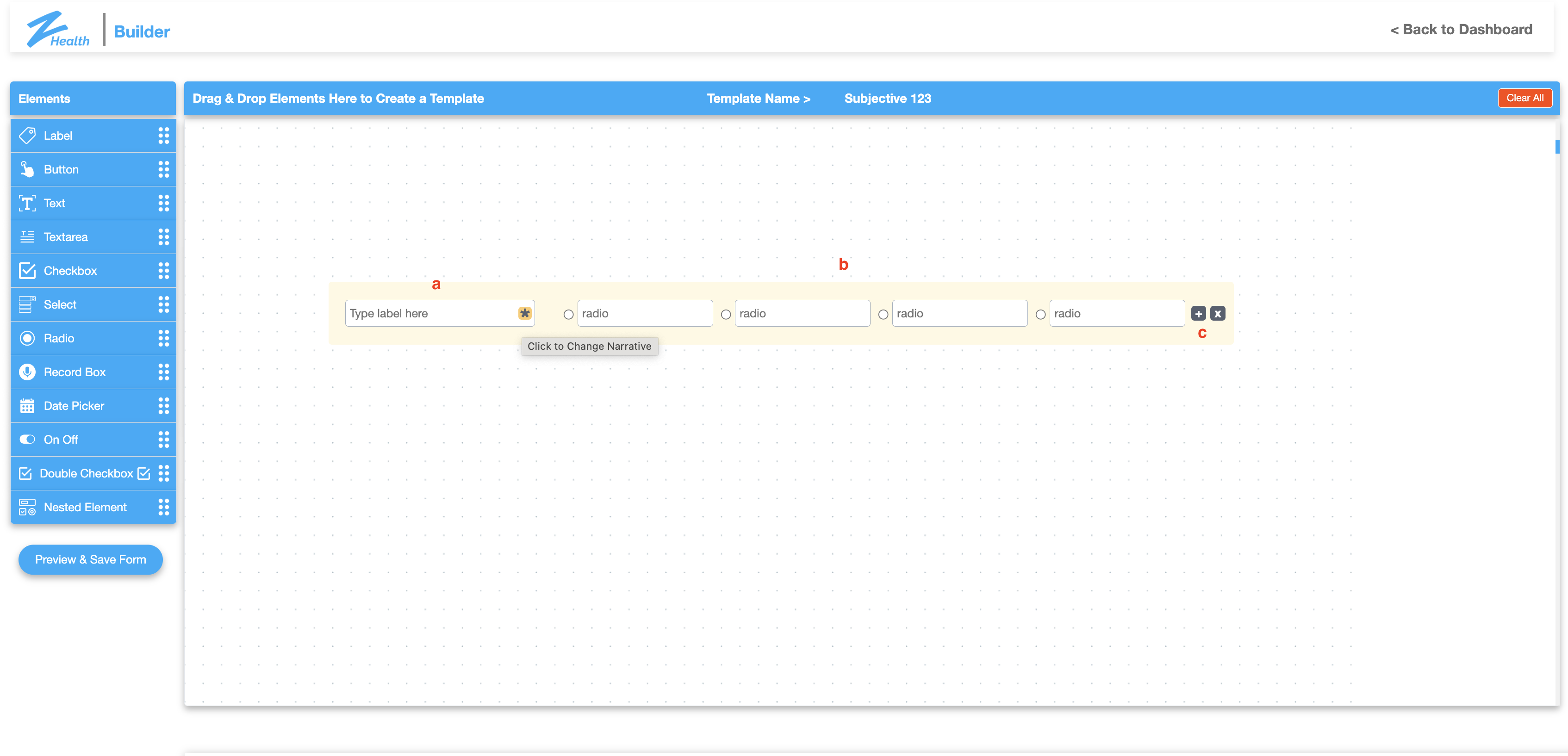Grab the drag handle for On Off
Viewport: 1568px width, 756px height.
(164, 440)
